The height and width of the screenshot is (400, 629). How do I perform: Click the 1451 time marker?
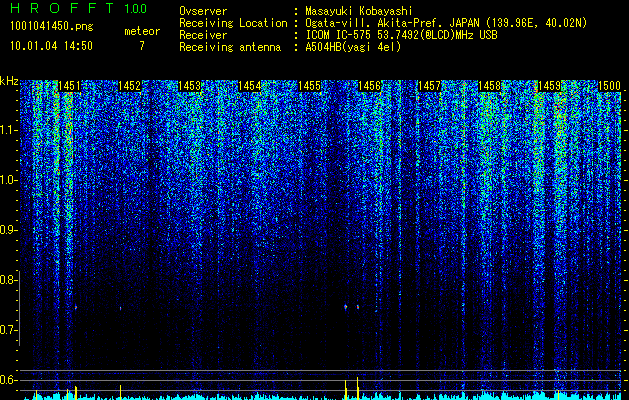click(69, 86)
